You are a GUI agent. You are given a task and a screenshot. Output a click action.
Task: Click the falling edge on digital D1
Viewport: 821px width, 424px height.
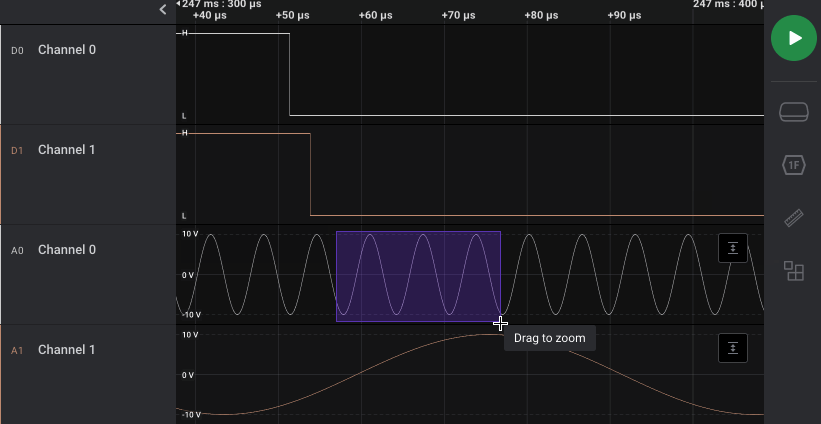pyautogui.click(x=311, y=175)
